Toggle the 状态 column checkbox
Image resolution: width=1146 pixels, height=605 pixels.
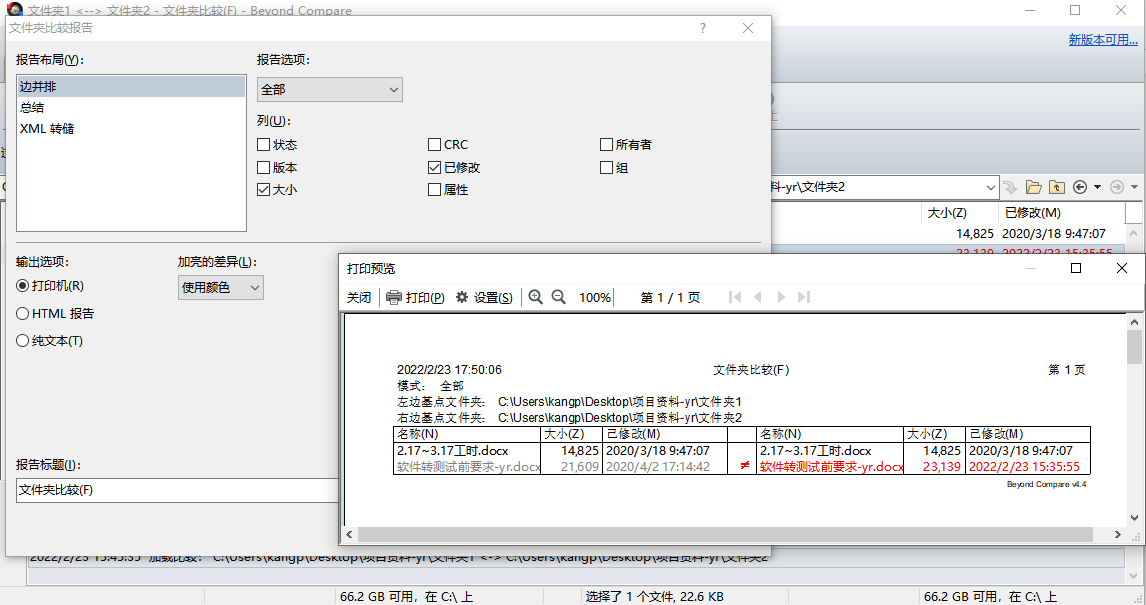264,145
